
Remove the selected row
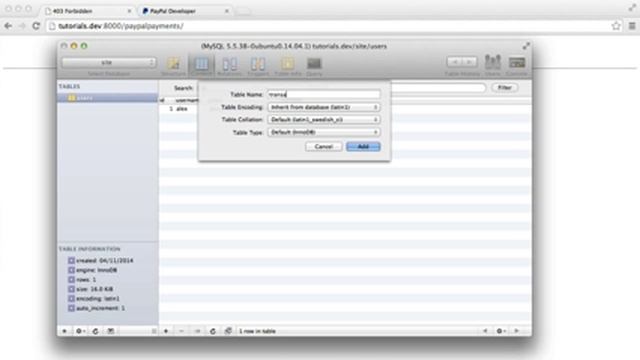tap(182, 331)
